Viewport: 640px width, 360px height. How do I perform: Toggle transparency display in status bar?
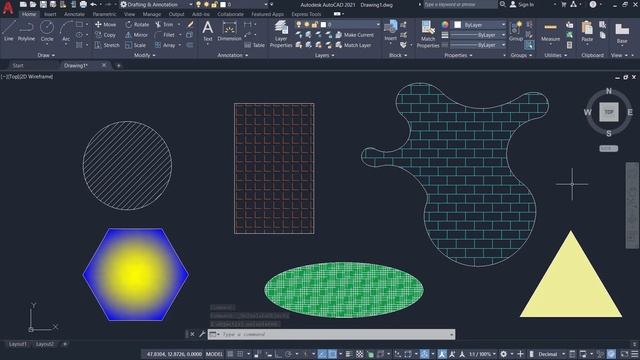point(360,354)
